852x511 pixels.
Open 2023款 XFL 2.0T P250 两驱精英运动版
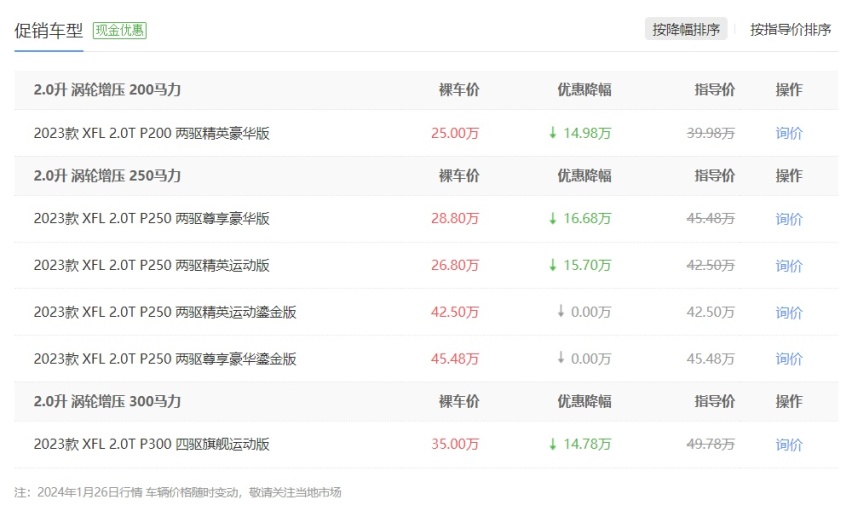click(x=152, y=265)
